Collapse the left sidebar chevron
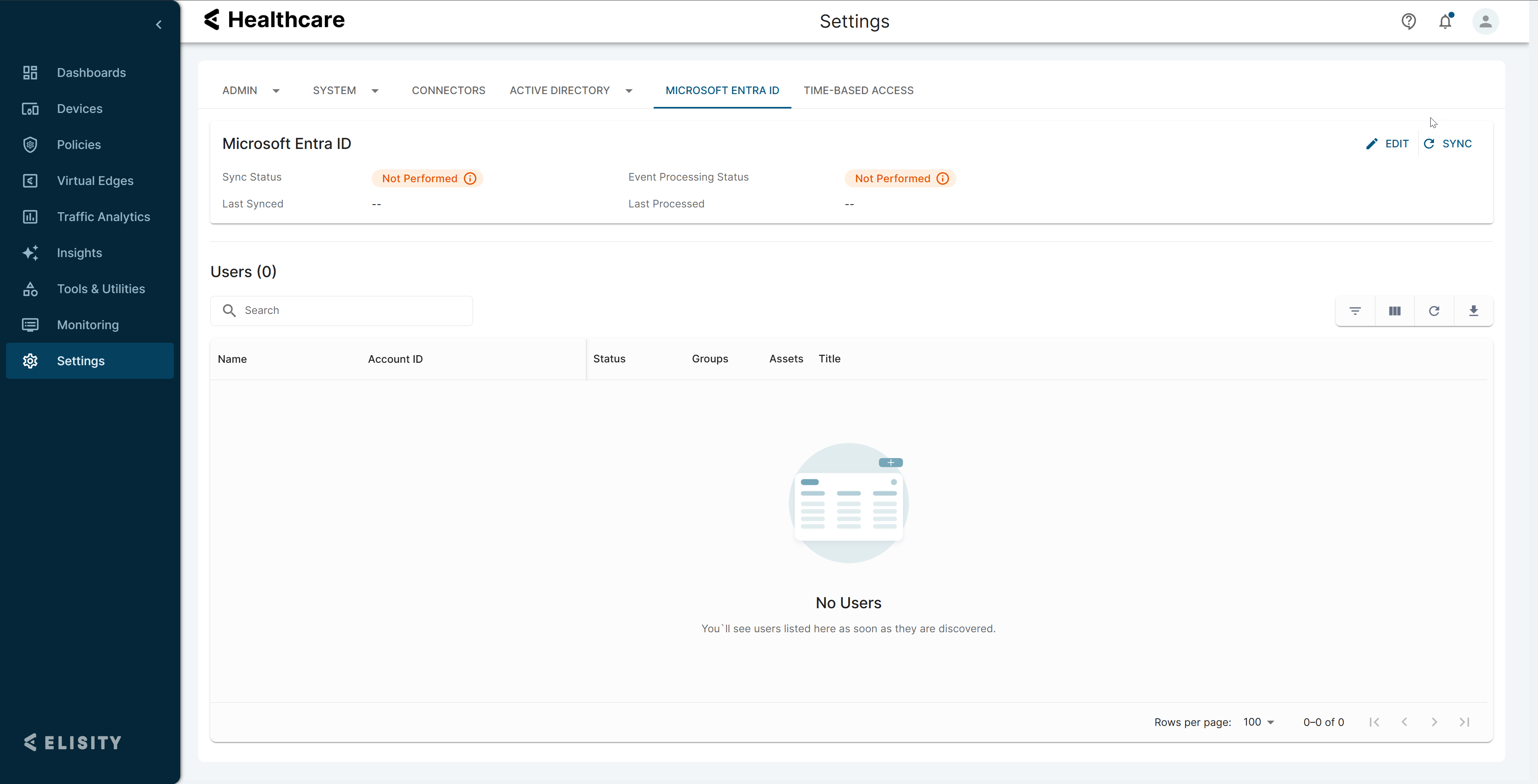 pyautogui.click(x=159, y=24)
